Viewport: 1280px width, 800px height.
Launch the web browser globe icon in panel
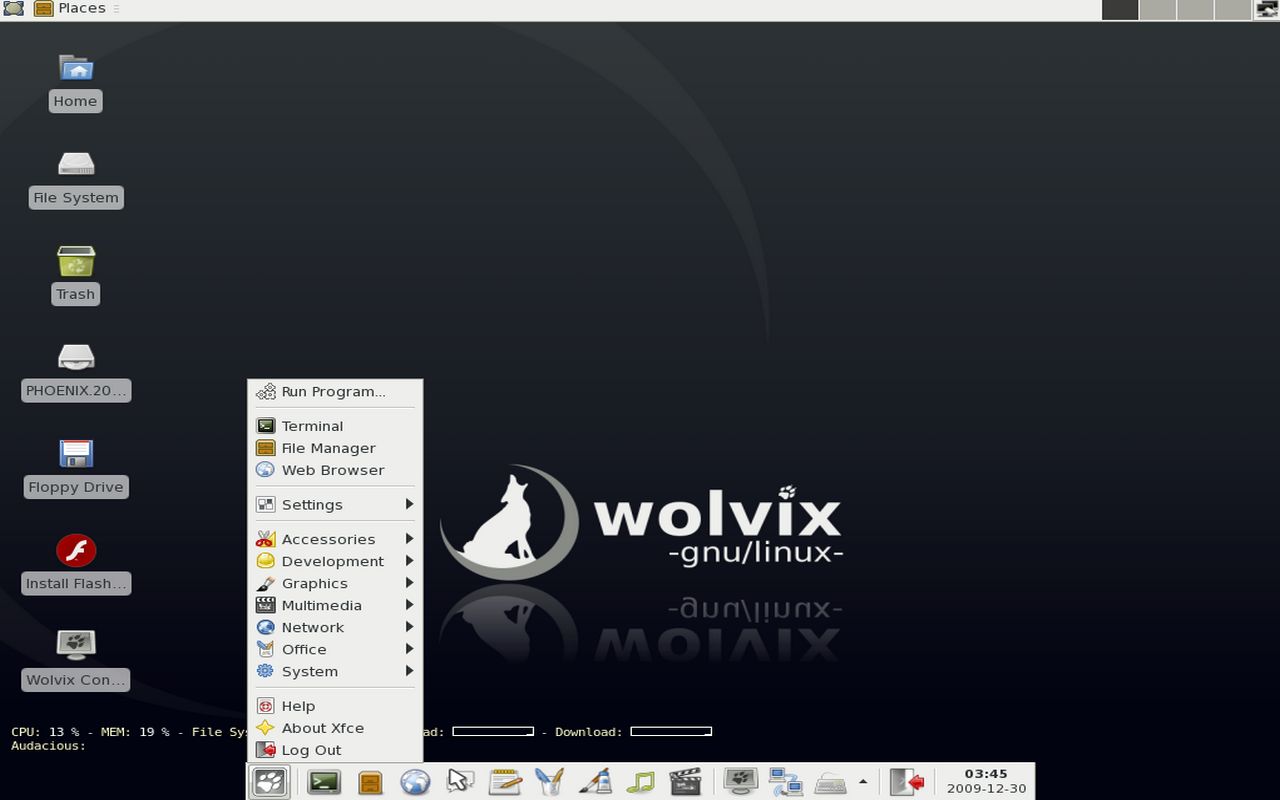pyautogui.click(x=415, y=782)
